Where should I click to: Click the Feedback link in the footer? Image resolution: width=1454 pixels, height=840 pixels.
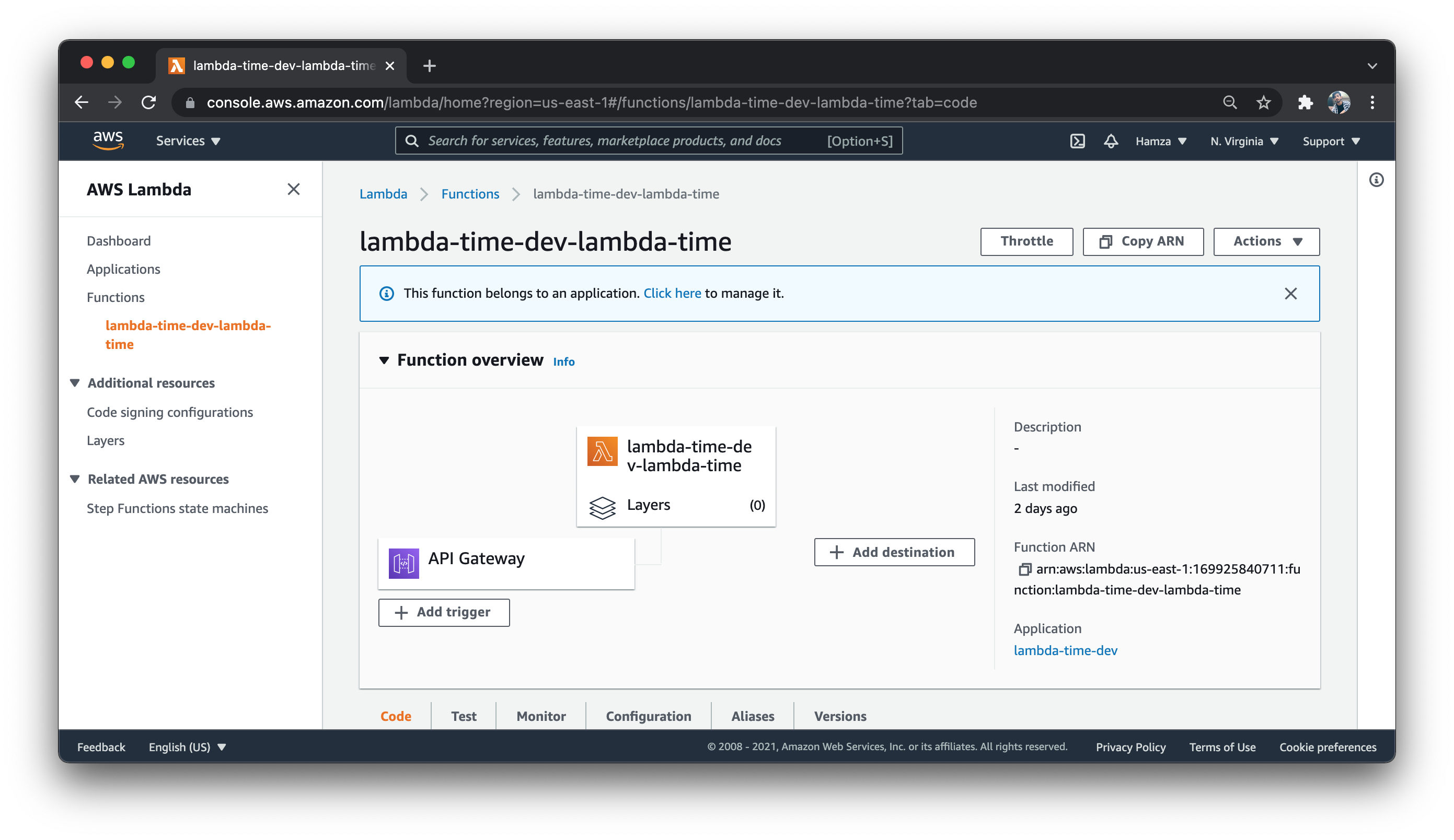pos(101,747)
